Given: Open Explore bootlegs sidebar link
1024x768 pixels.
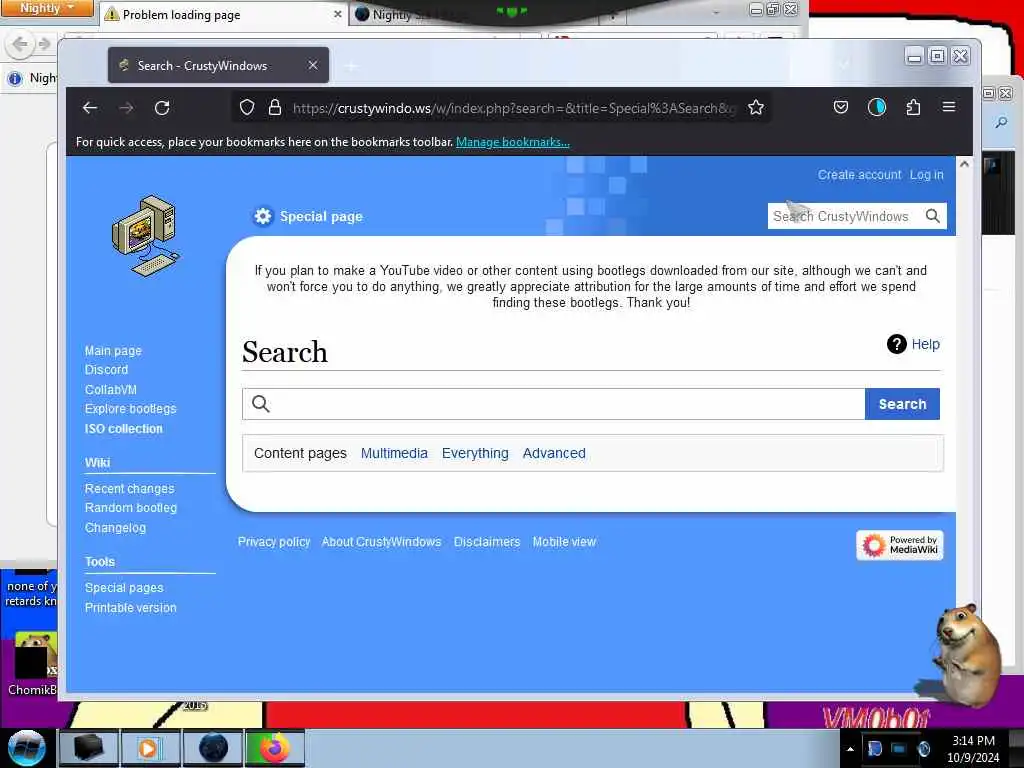Looking at the screenshot, I should point(131,409).
